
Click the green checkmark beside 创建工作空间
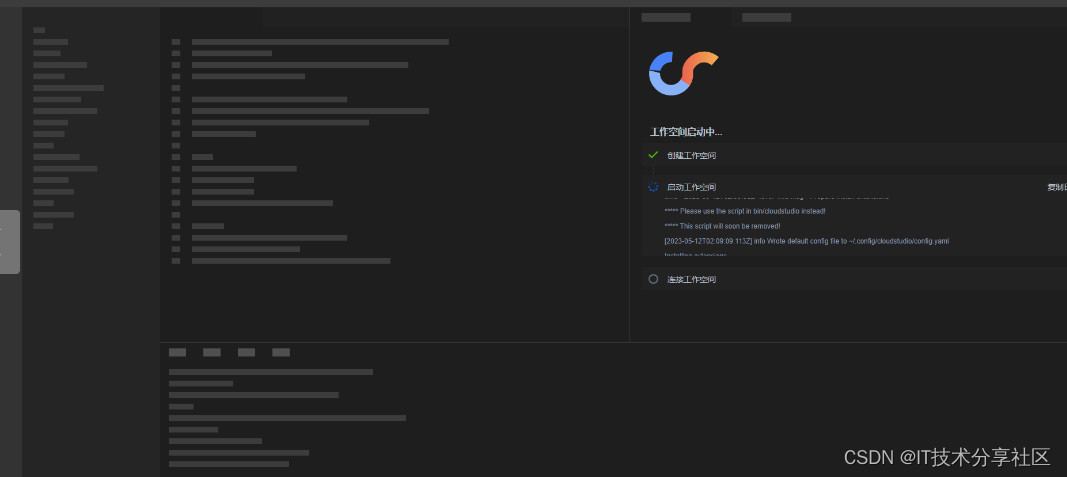point(653,155)
